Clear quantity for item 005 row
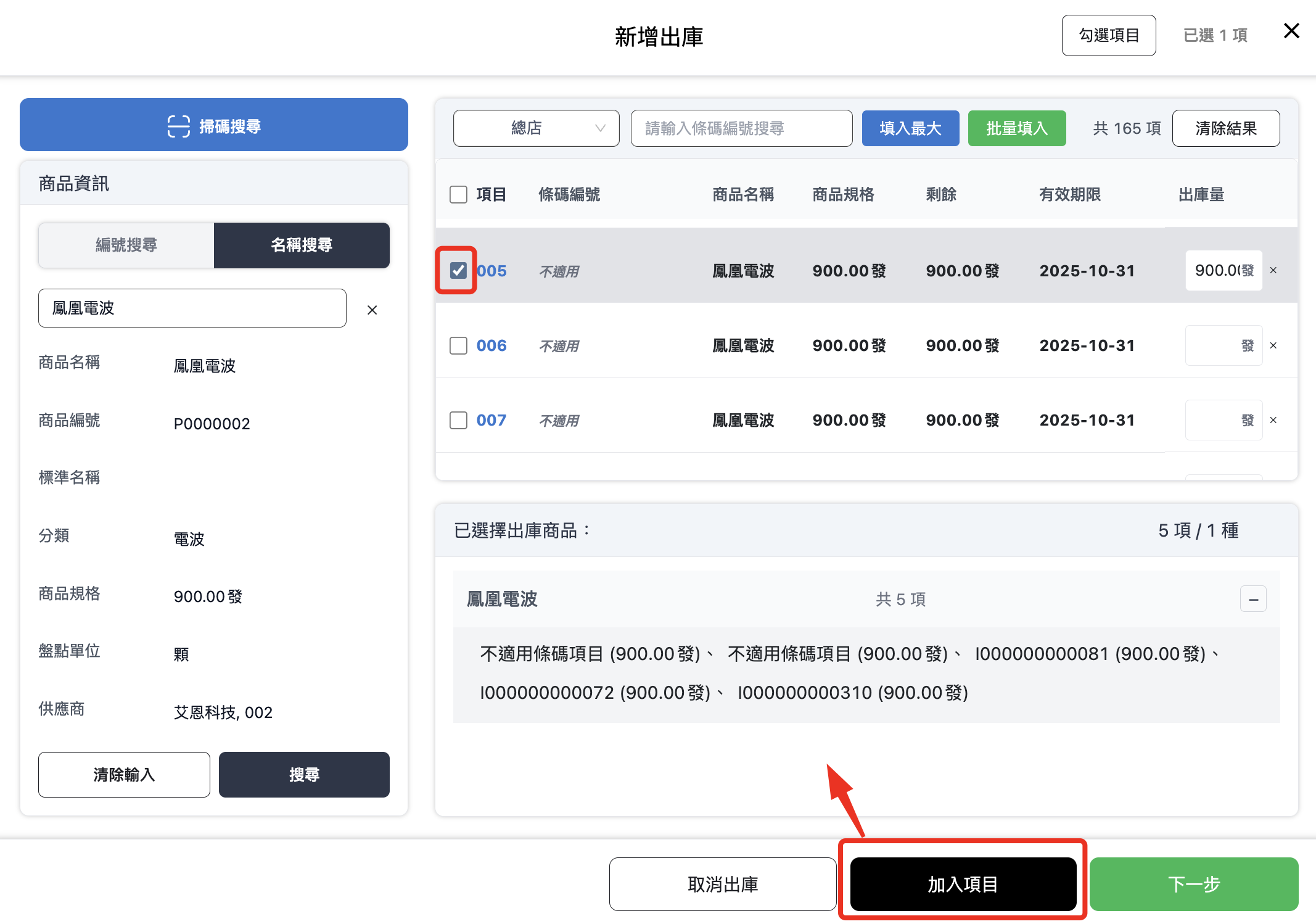The height and width of the screenshot is (924, 1316). pyautogui.click(x=1273, y=270)
